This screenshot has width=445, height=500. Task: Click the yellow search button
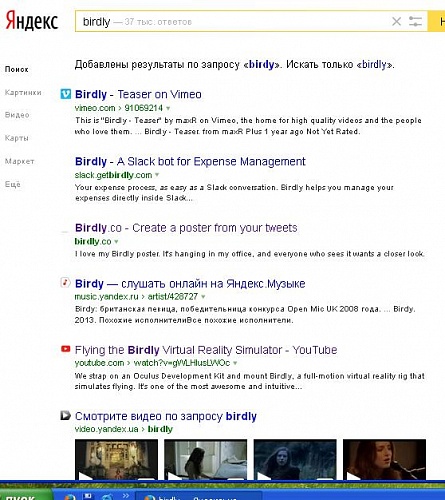[x=436, y=21]
